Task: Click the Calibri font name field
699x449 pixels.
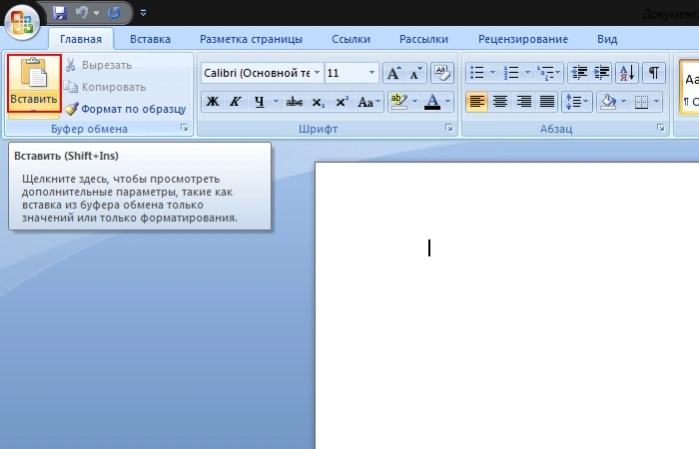Action: coord(257,73)
